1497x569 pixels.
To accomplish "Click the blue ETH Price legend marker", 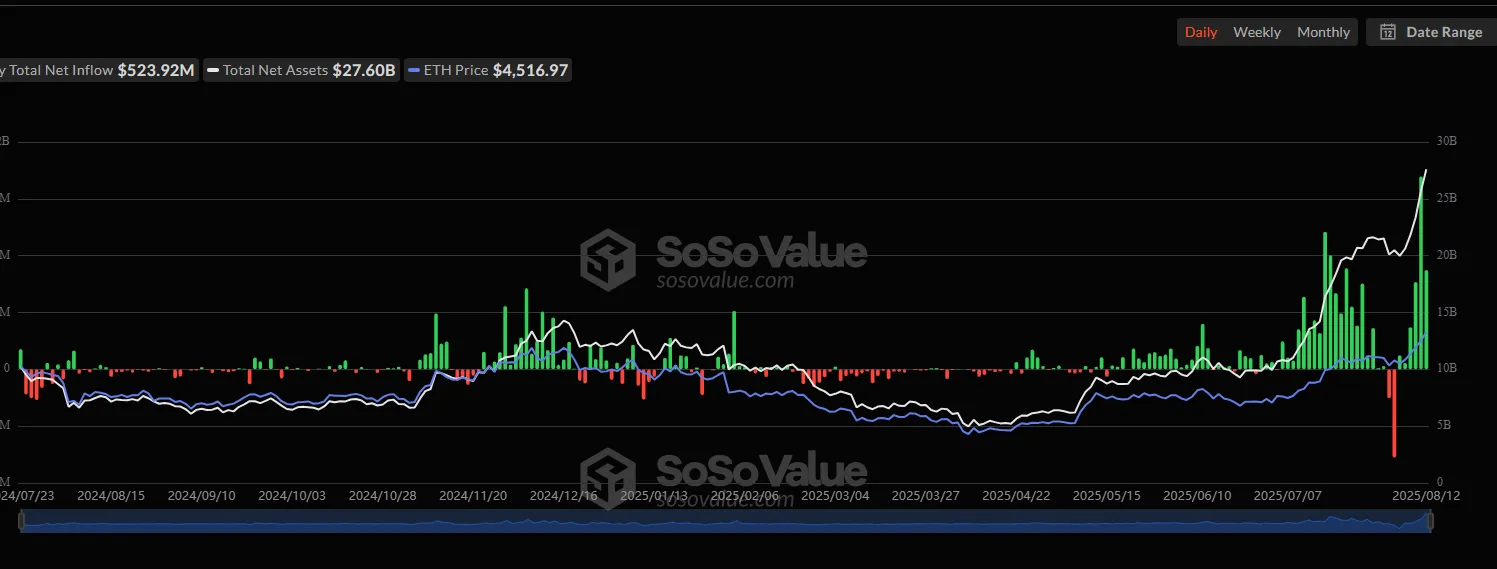I will (415, 71).
